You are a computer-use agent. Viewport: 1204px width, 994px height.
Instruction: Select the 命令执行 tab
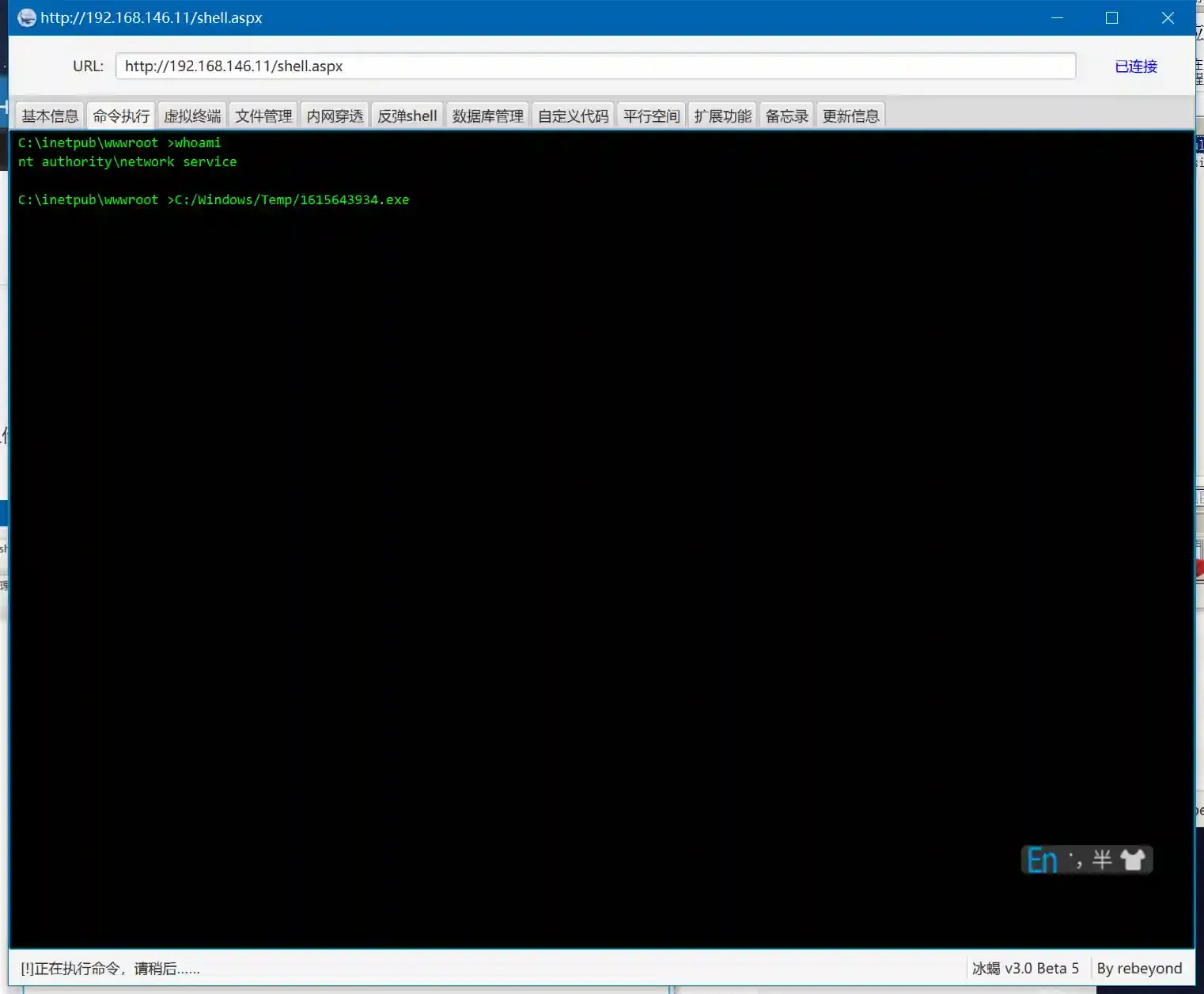pyautogui.click(x=121, y=116)
